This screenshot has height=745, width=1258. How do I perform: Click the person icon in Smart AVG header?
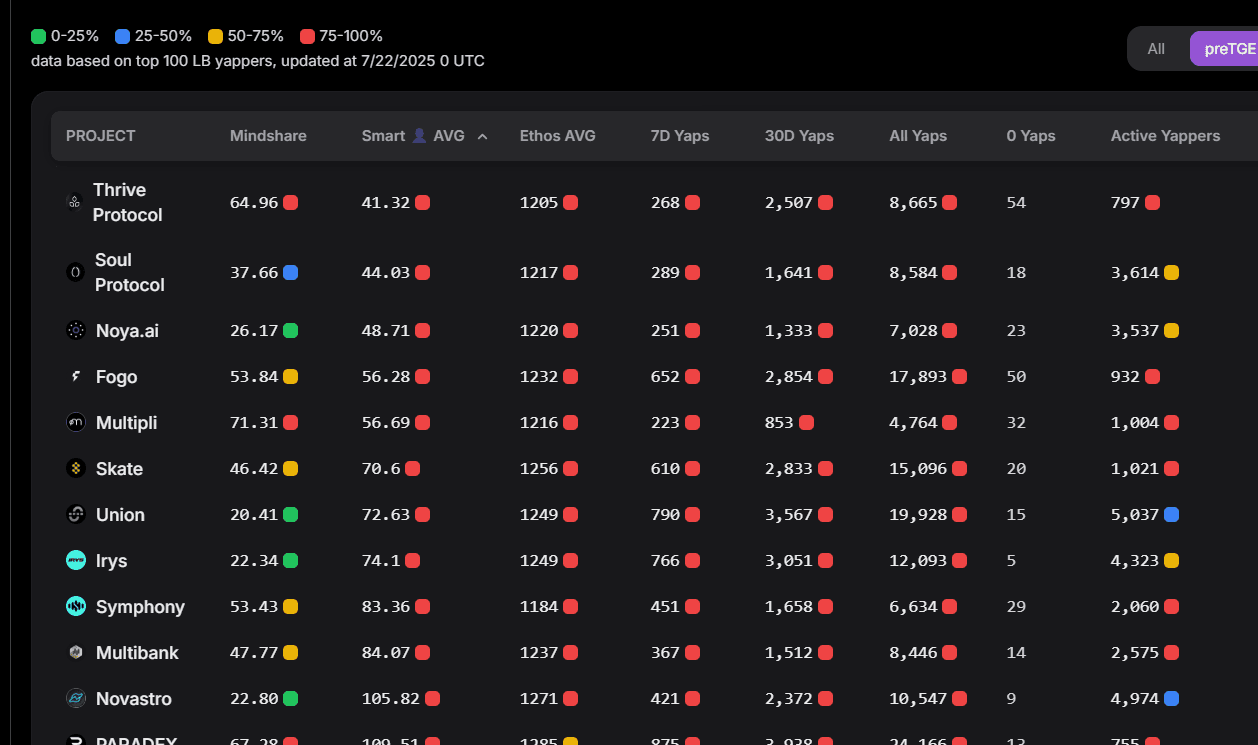pos(419,136)
